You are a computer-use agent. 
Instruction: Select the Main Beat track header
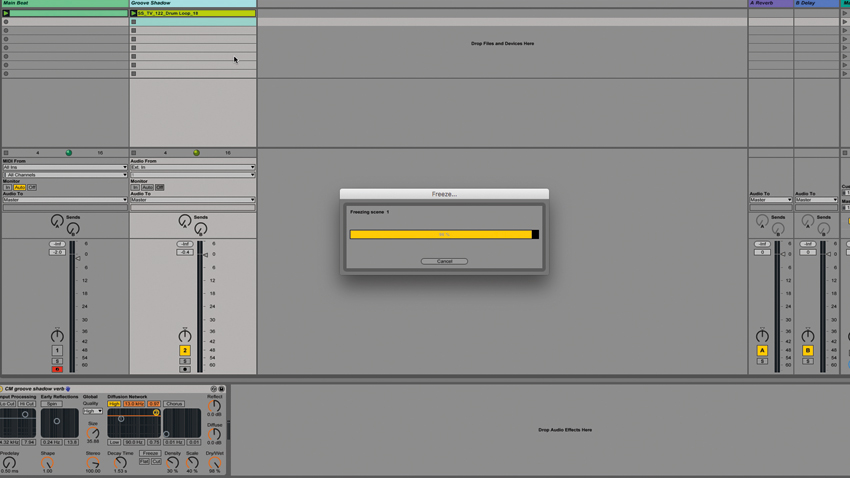pos(65,3)
